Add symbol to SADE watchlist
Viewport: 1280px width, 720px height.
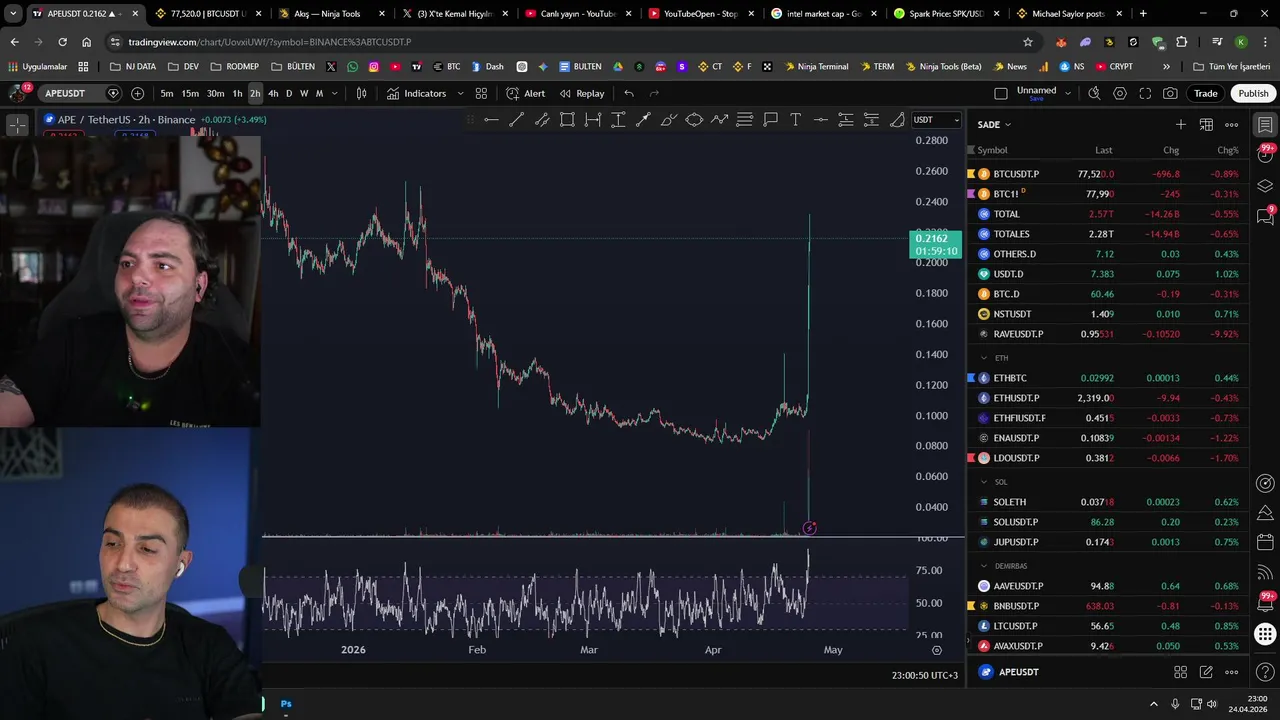click(1181, 125)
